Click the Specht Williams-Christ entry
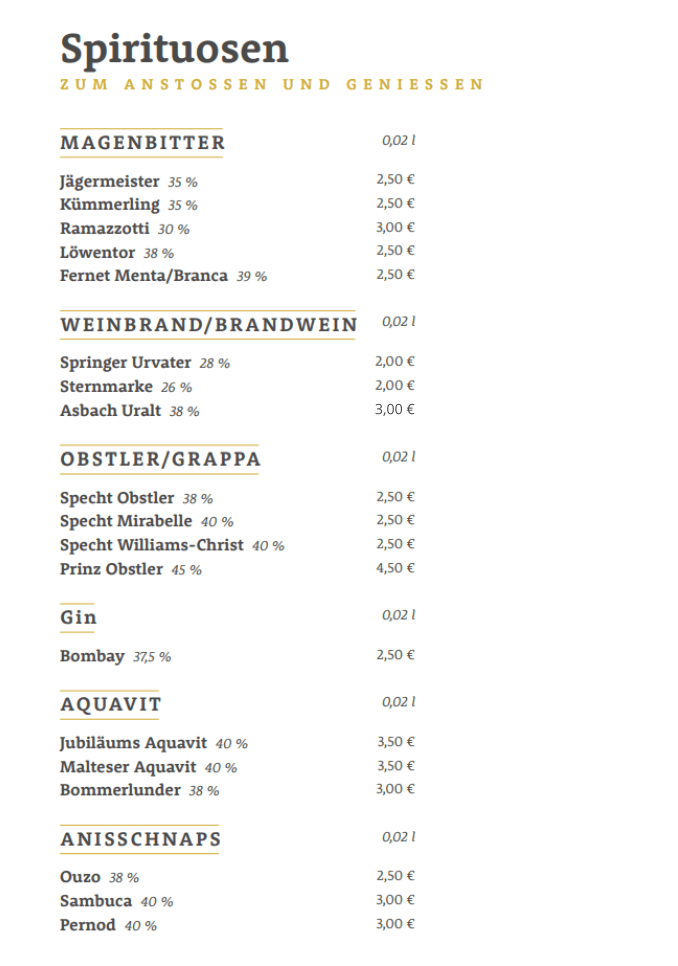678x966 pixels. click(151, 545)
